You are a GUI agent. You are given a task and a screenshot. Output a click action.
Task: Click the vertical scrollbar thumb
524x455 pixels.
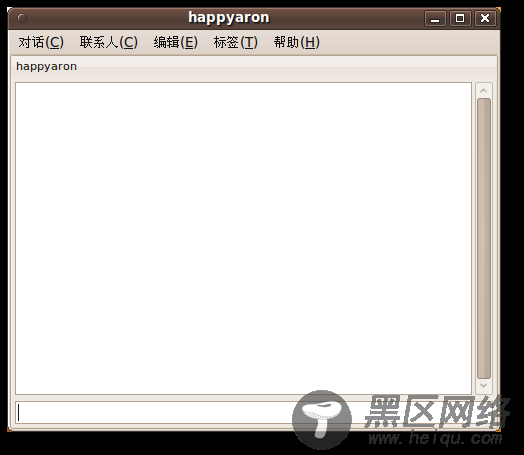484,238
